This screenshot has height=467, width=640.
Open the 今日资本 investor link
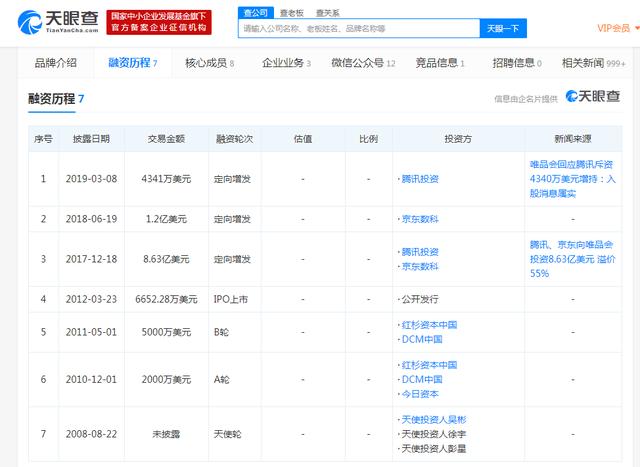(x=420, y=394)
